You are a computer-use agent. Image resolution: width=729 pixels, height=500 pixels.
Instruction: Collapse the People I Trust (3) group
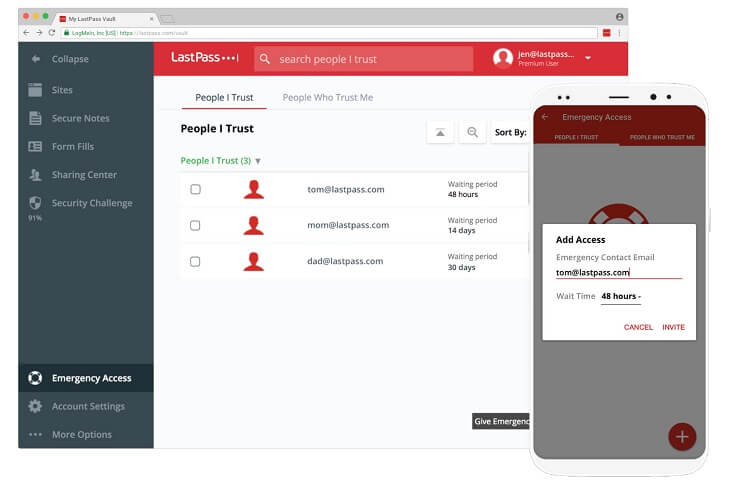[258, 161]
